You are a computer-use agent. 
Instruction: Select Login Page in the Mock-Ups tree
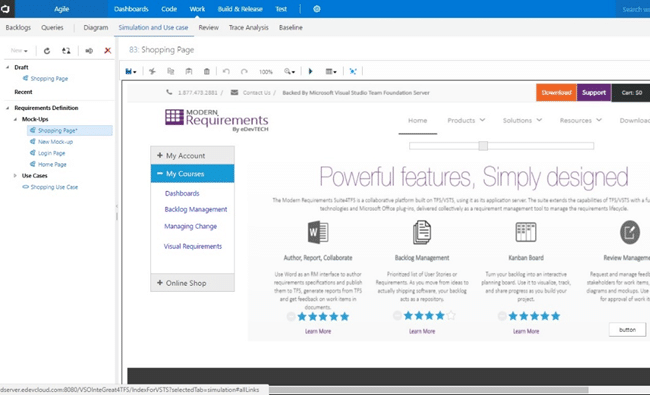tap(51, 153)
